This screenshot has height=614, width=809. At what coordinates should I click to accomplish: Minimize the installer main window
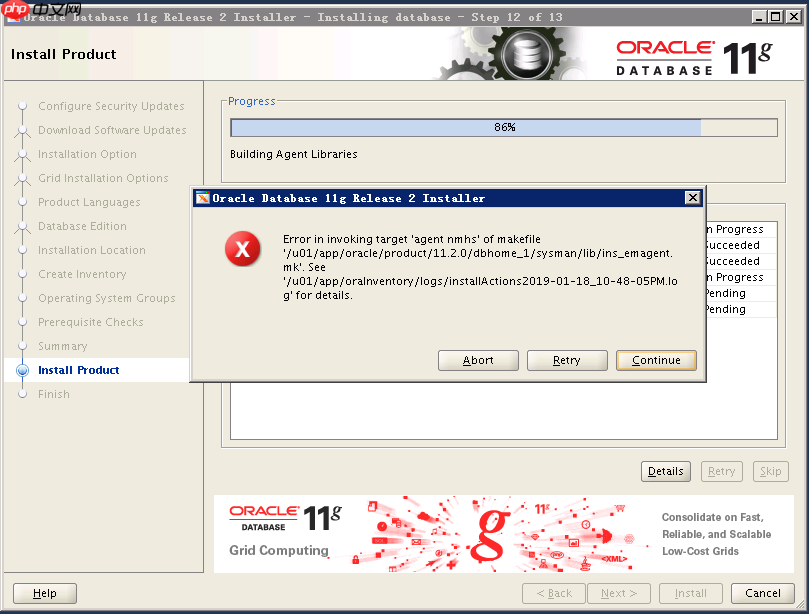point(758,17)
